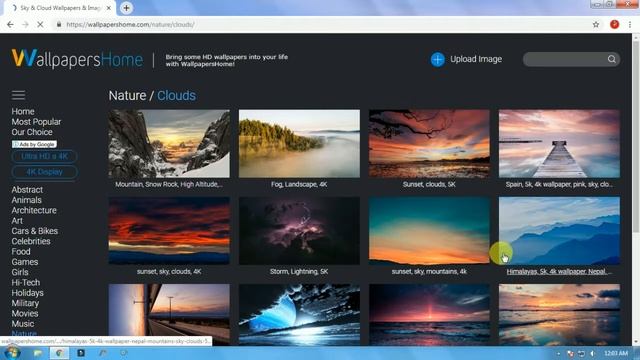Close the Sky & Cloud Wallpapers tab
The width and height of the screenshot is (640, 360).
[x=109, y=8]
